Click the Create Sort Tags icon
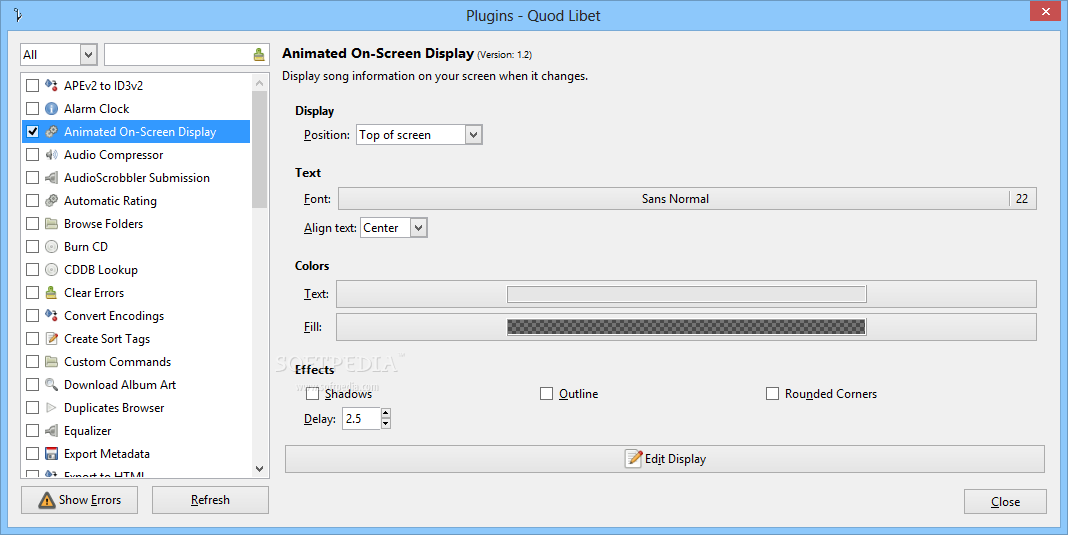This screenshot has height=535, width=1068. click(52, 339)
